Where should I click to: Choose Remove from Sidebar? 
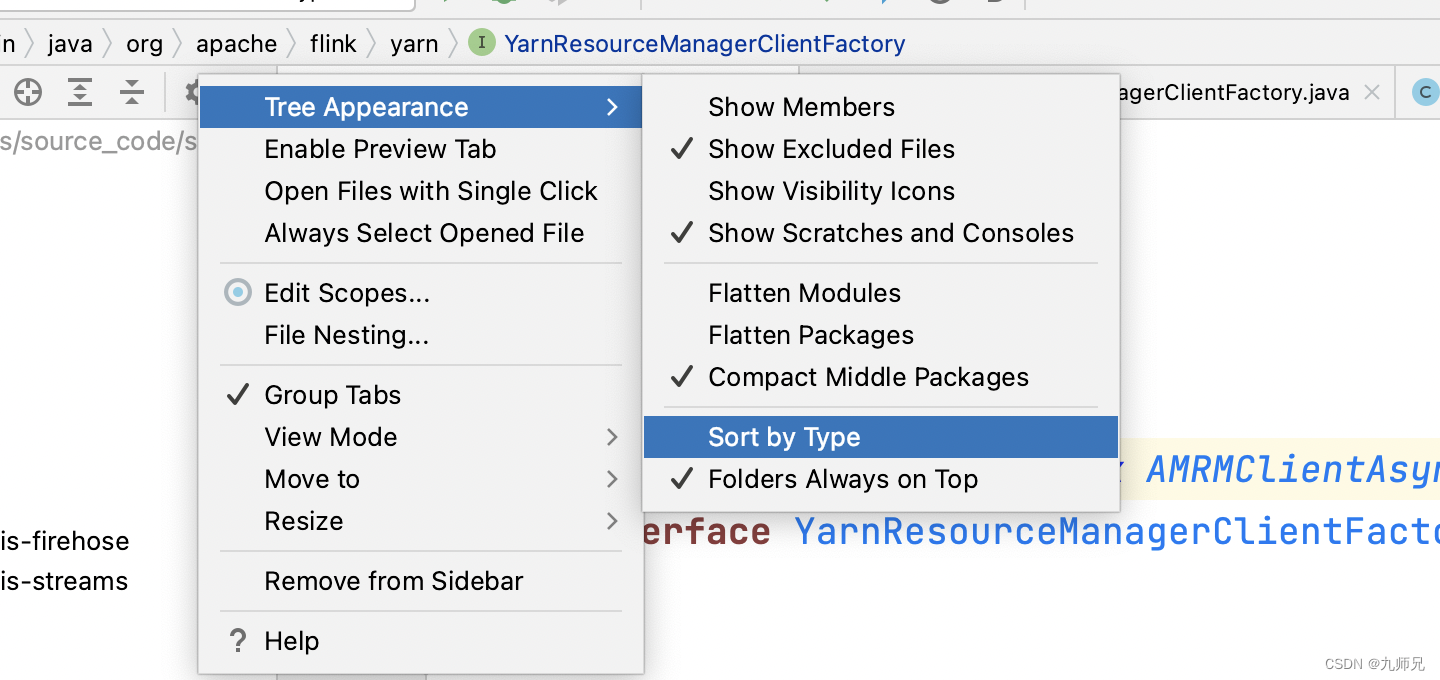[393, 581]
